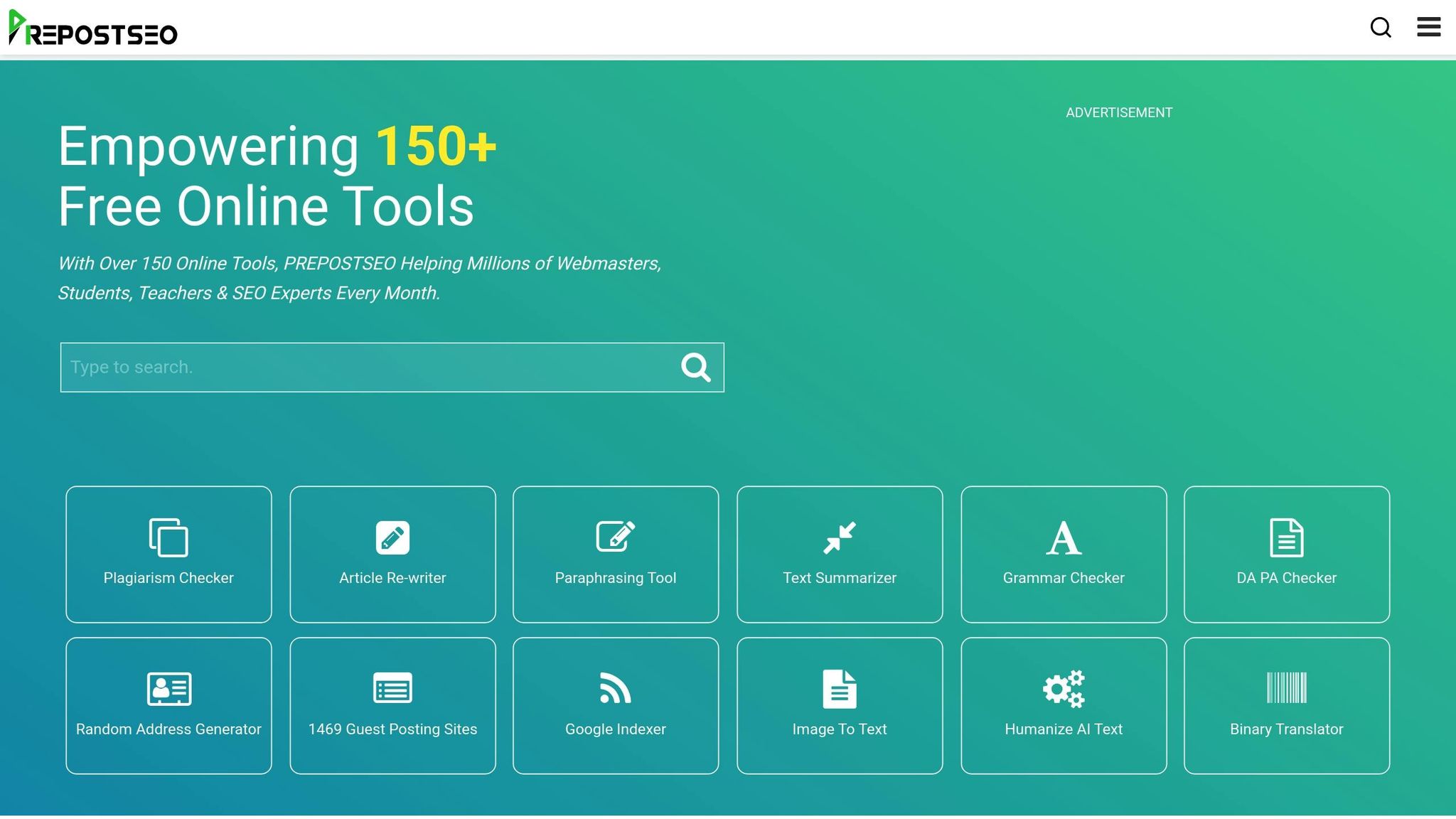The height and width of the screenshot is (819, 1456).
Task: Click the Plagiarism Checker copy icon
Action: click(x=168, y=537)
